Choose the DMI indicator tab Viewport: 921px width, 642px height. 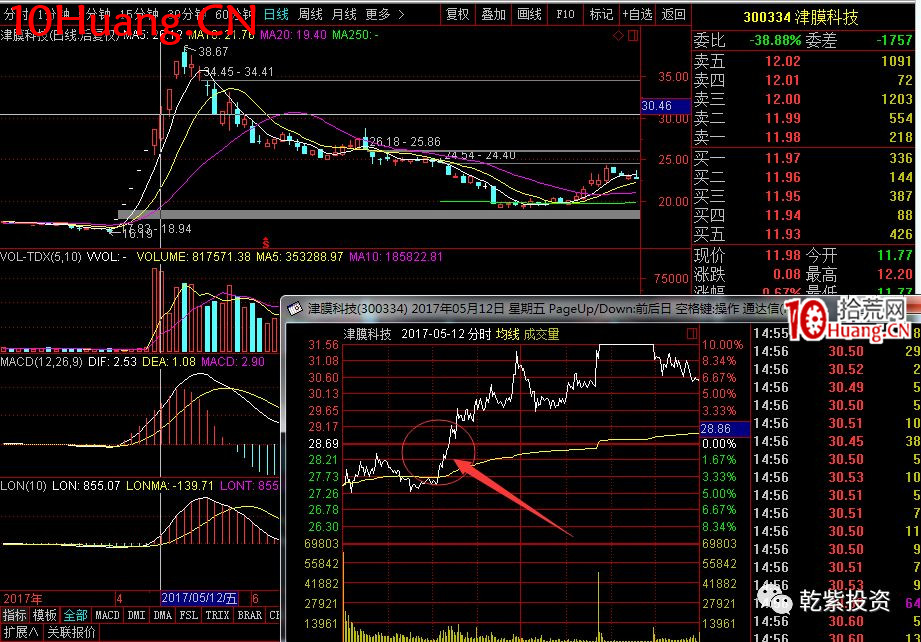tap(136, 615)
